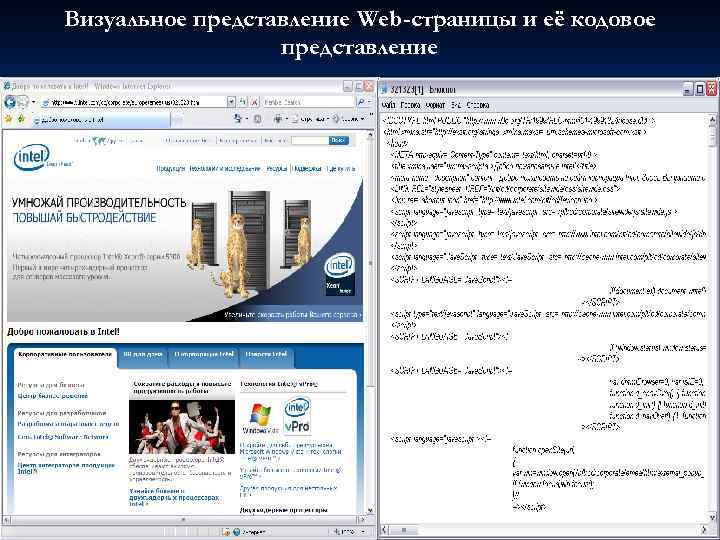The height and width of the screenshot is (540, 720).
Task: Switch to О корпорации Intel tab
Action: tap(204, 354)
